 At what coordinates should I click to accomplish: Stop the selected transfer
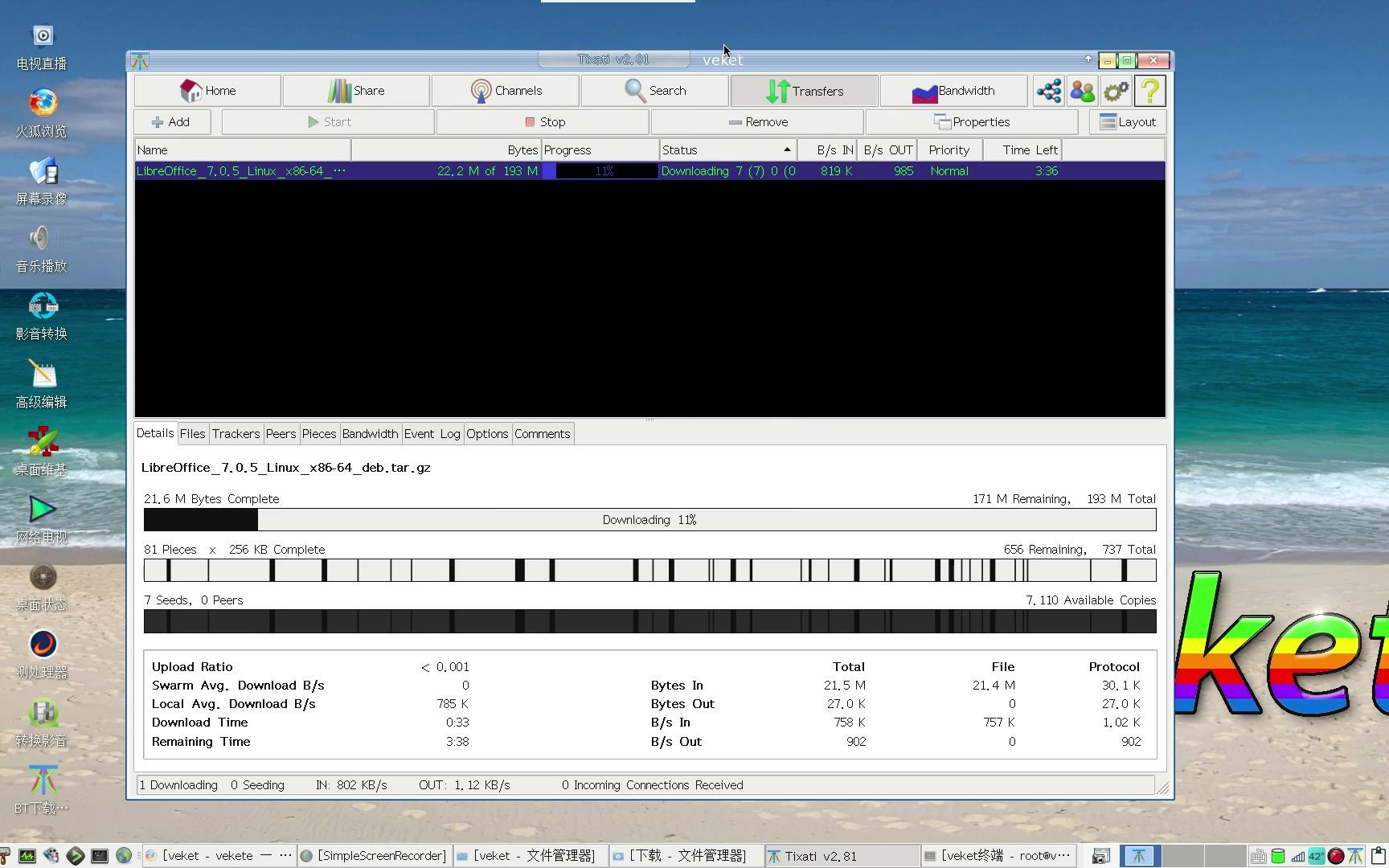(543, 122)
